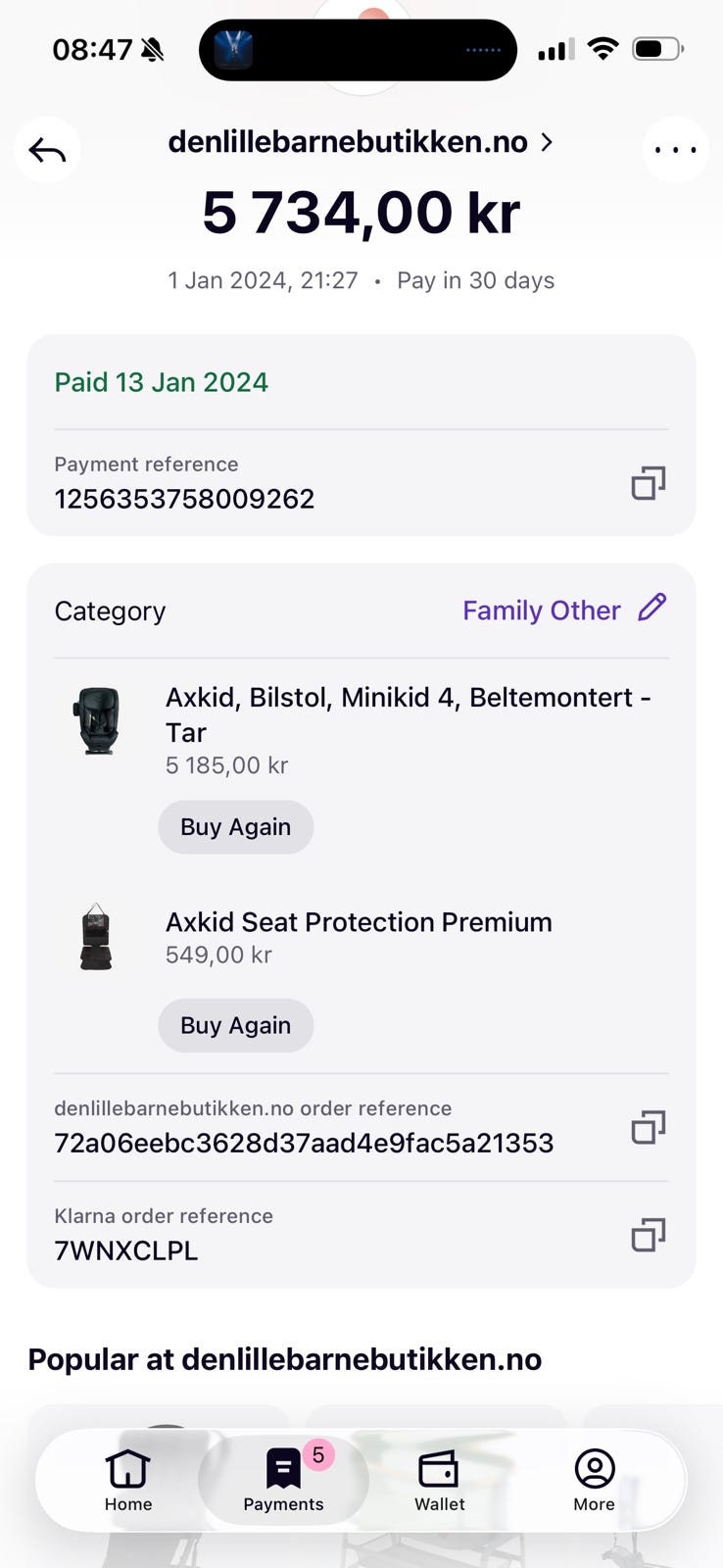
Task: View the Axkid Seat Protection Premium thumbnail
Action: coord(96,937)
